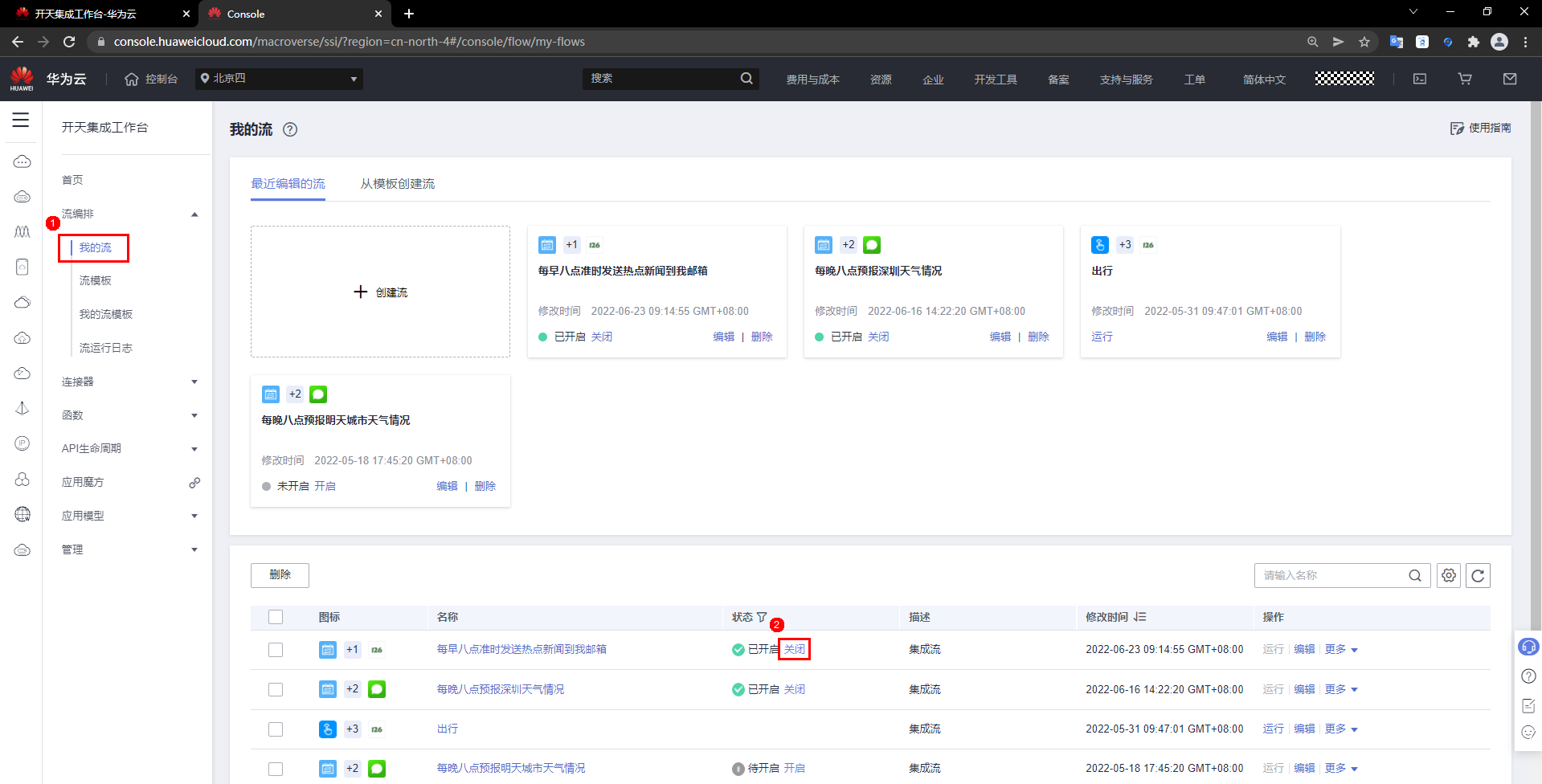Click the help question mark beside 我的流
The image size is (1542, 784).
(x=290, y=129)
